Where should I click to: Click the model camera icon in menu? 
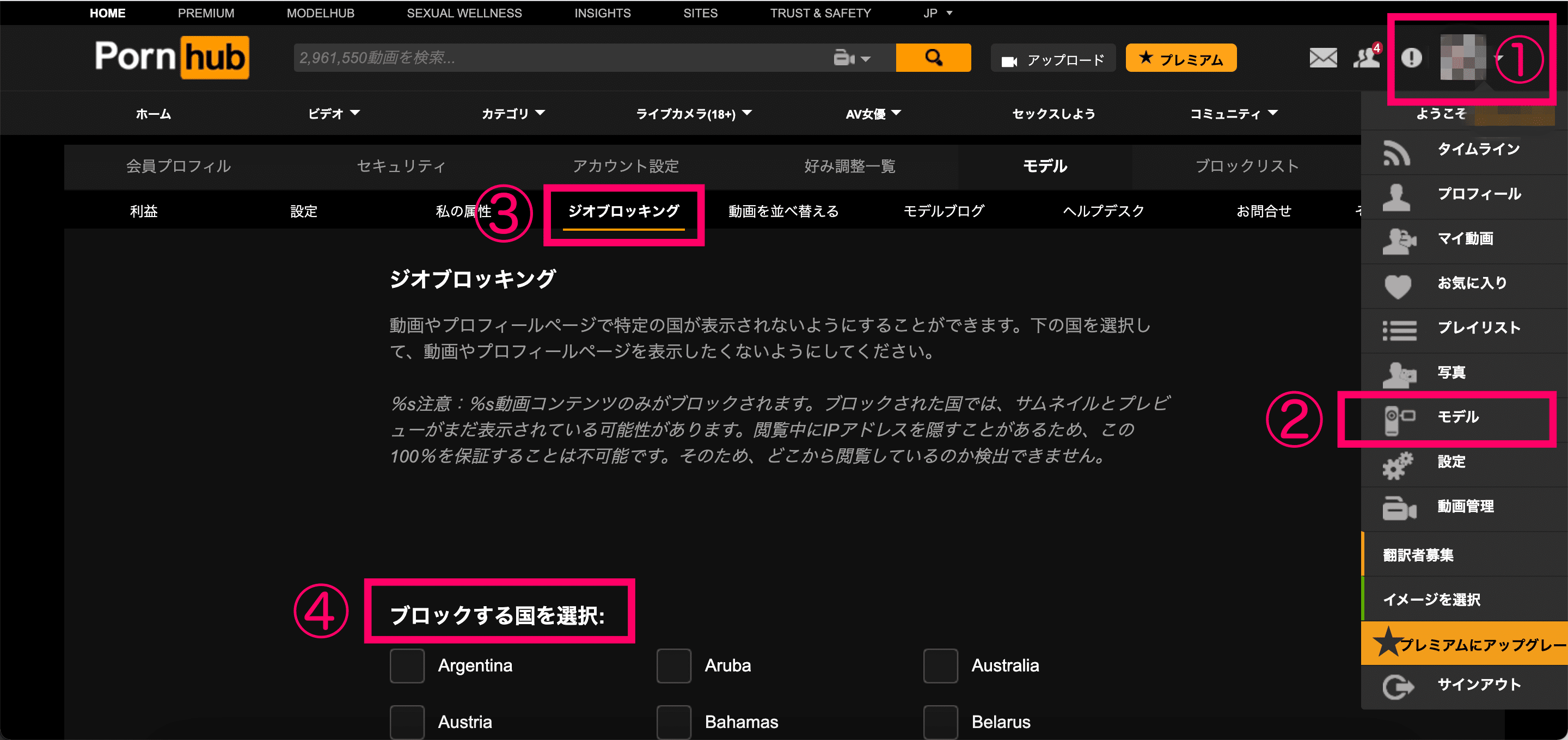pyautogui.click(x=1399, y=420)
